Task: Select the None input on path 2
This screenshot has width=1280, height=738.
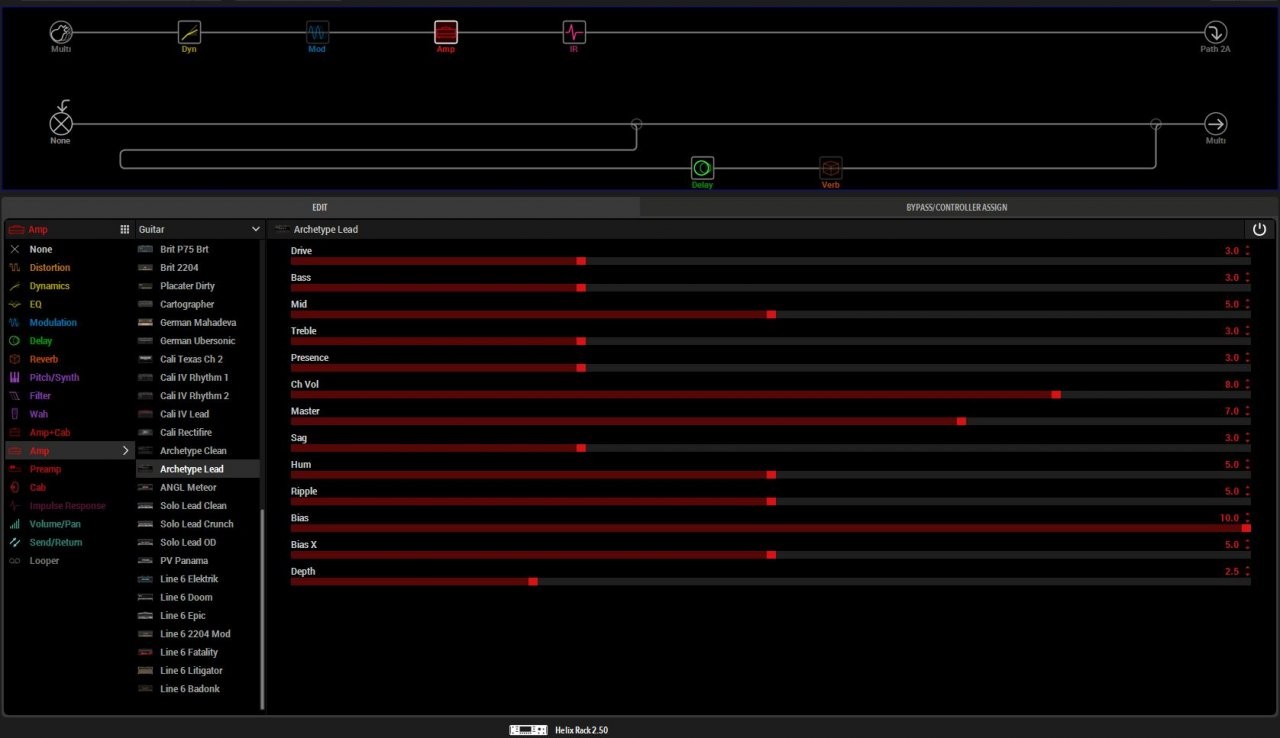Action: pos(61,124)
